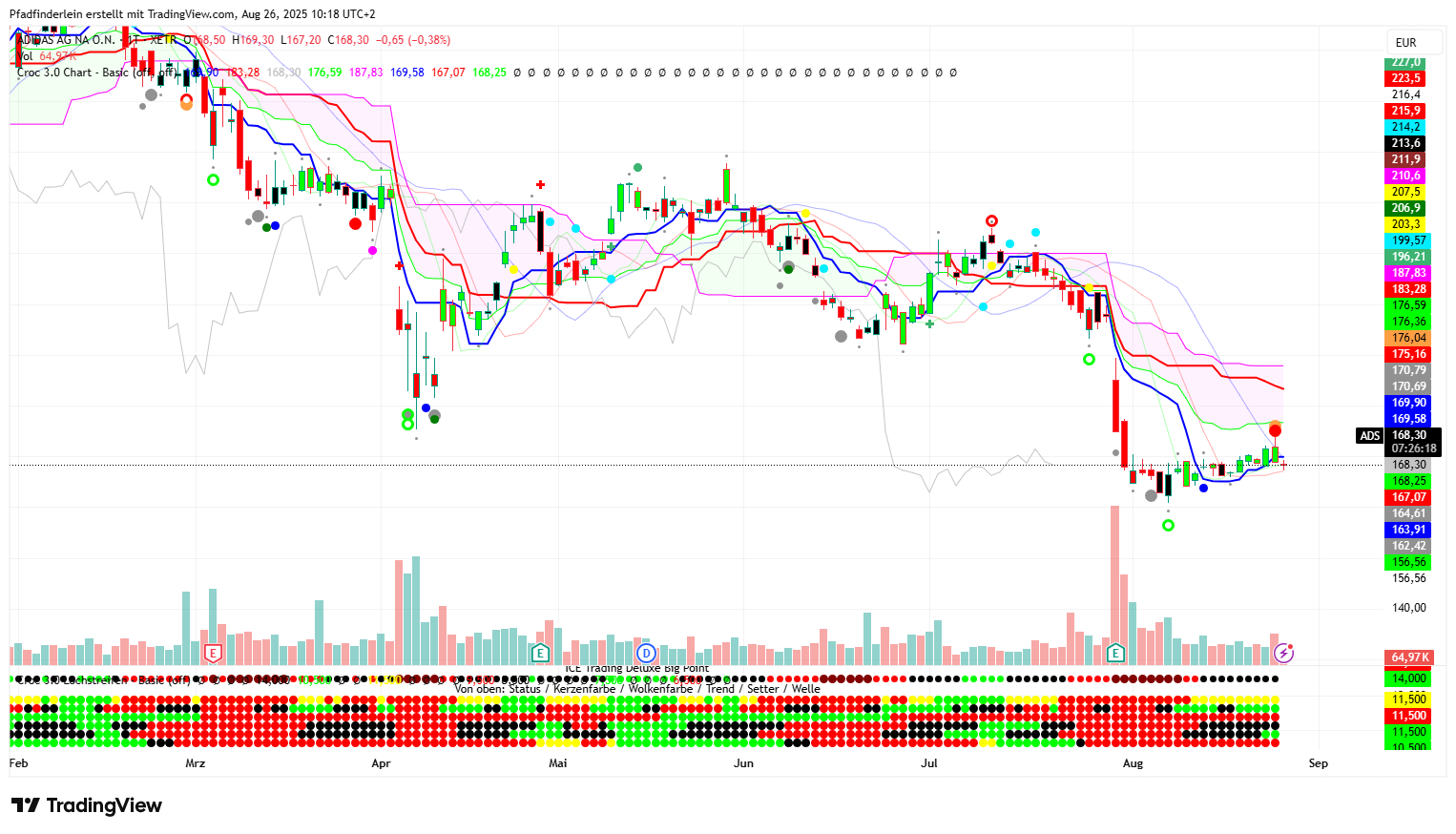Viewport: 1456px width, 834px height.
Task: Click the red plus marker near Mai
Action: tap(540, 184)
